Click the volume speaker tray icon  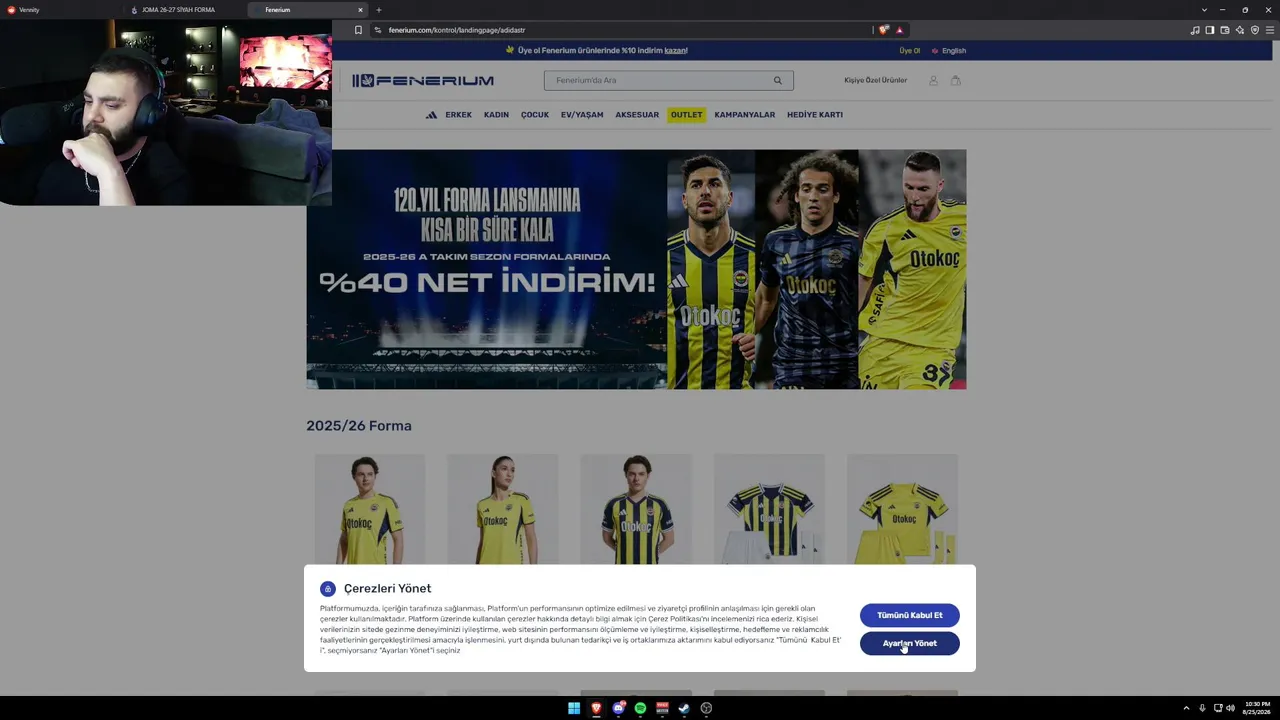point(1230,708)
